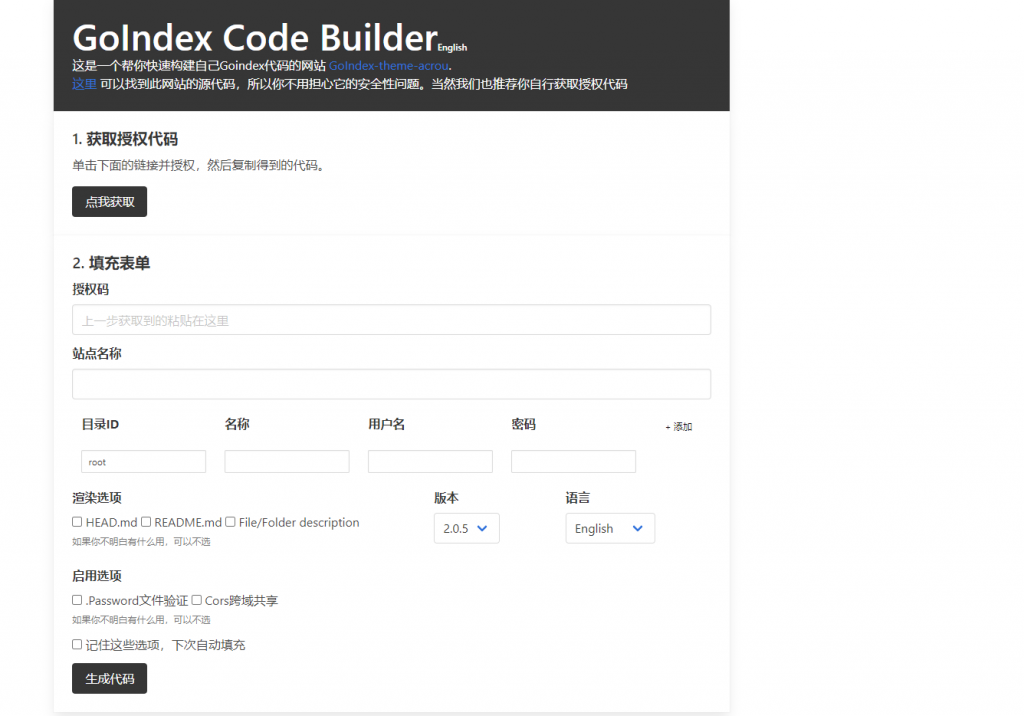Check 记住这些选项，下次自动填充
1024x716 pixels.
pyautogui.click(x=77, y=644)
